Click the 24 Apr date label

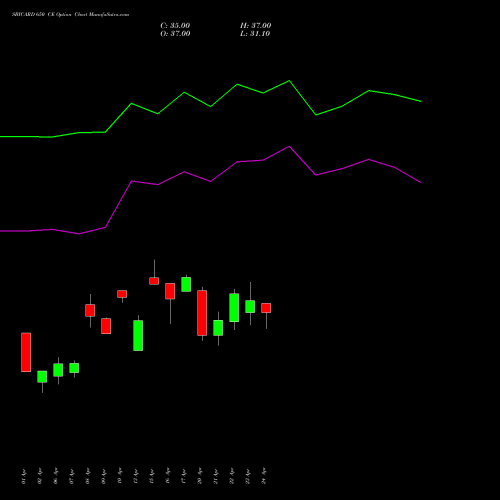[264, 476]
